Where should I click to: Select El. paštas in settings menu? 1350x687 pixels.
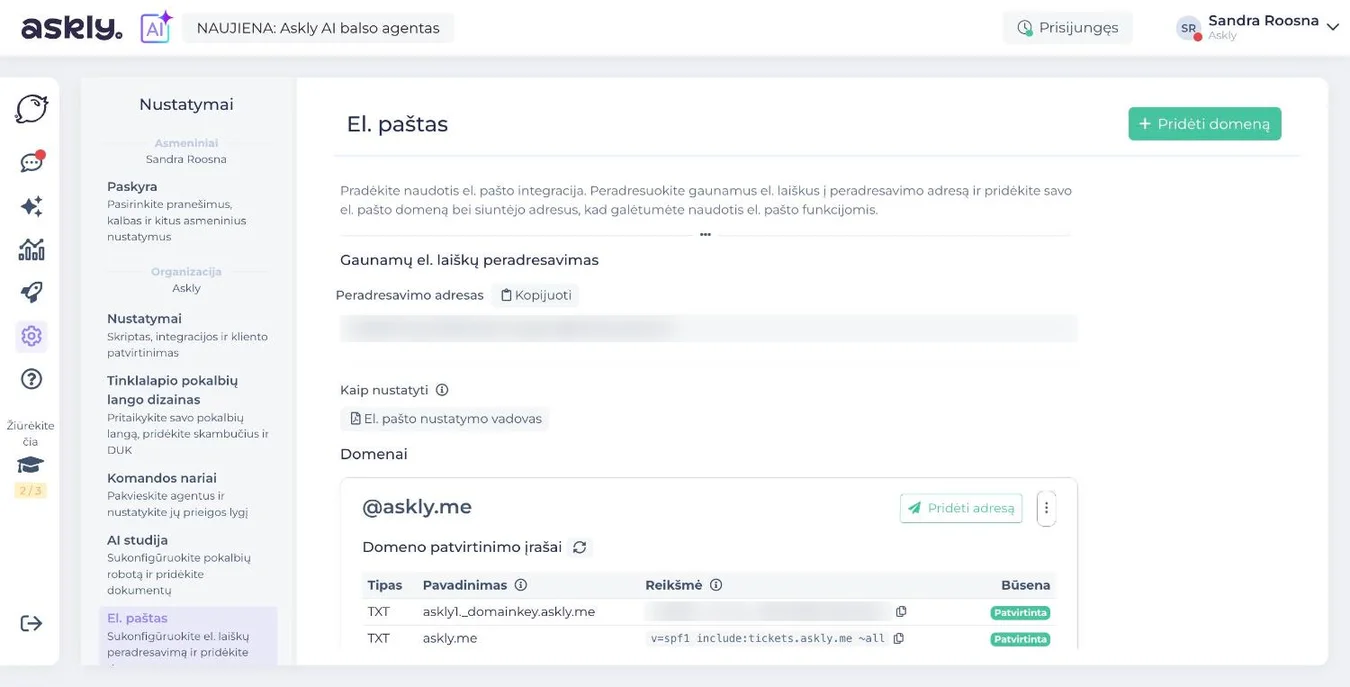tap(188, 635)
